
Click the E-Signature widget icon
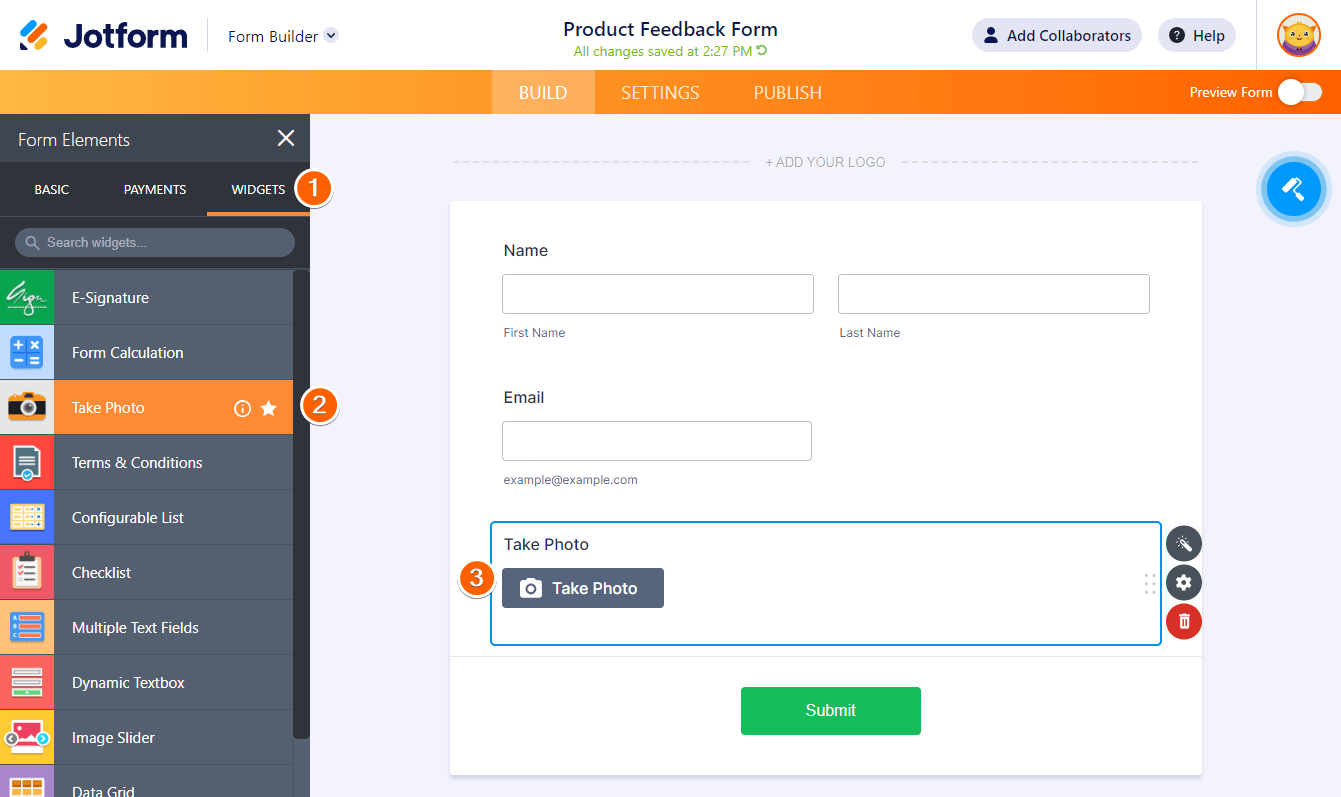pyautogui.click(x=27, y=297)
